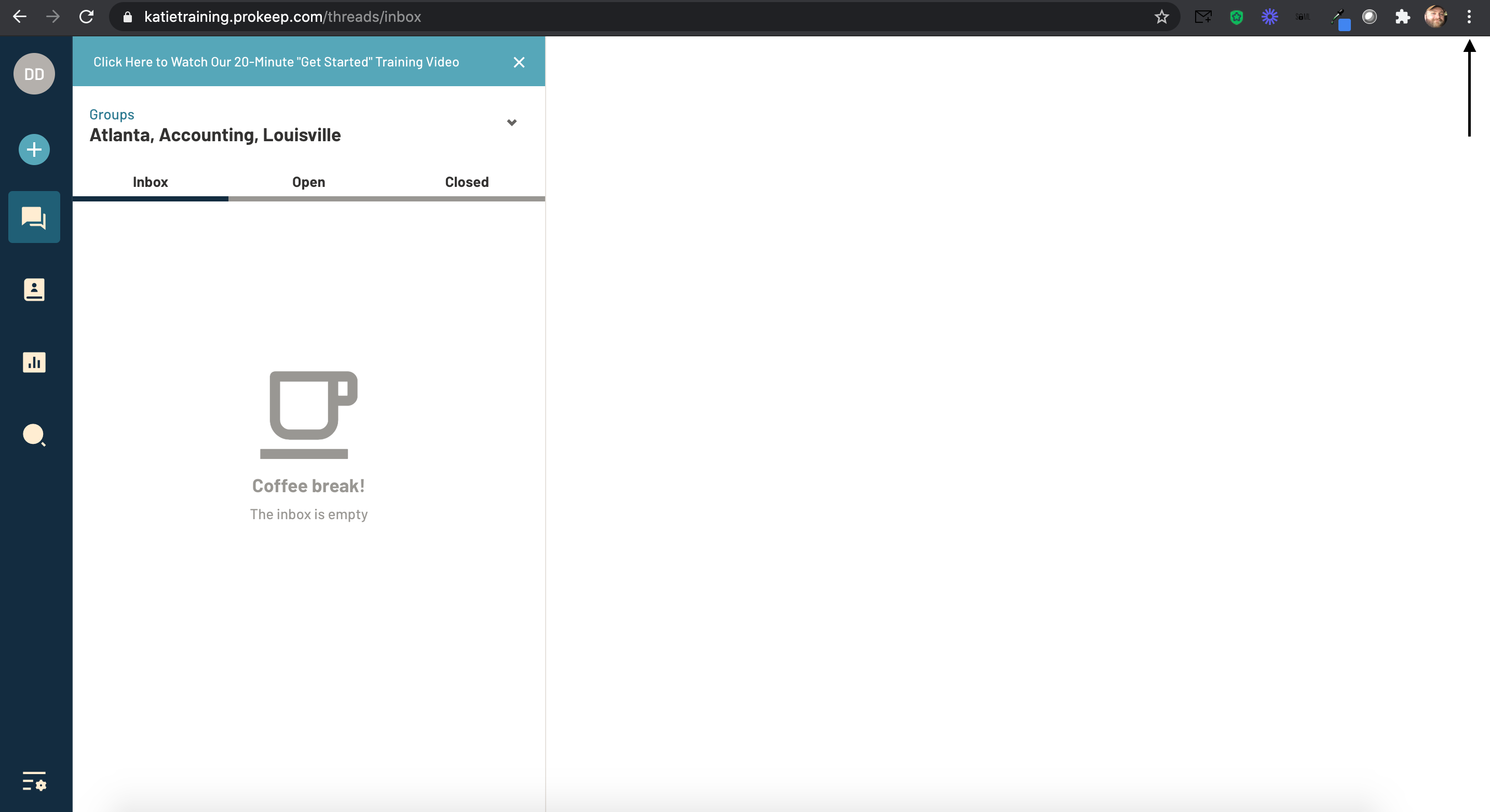Viewport: 1490px width, 812px height.
Task: Open Chrome three-dot menu
Action: coord(1469,17)
